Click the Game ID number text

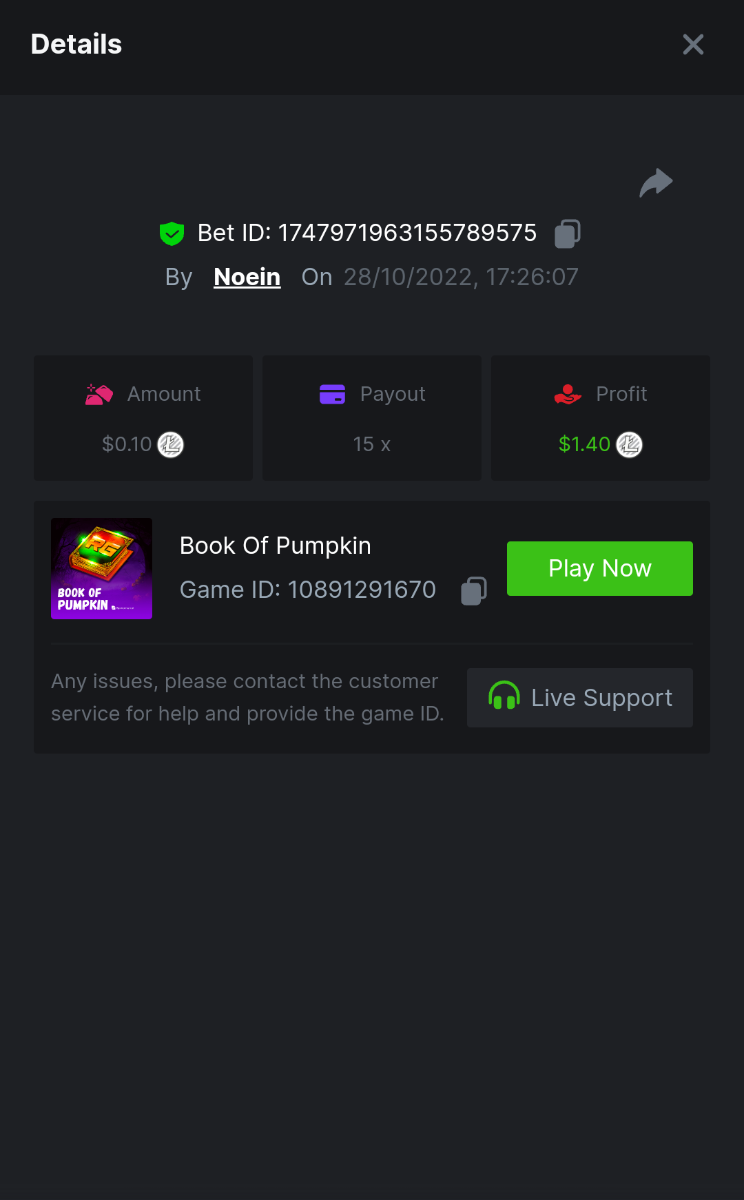(361, 590)
